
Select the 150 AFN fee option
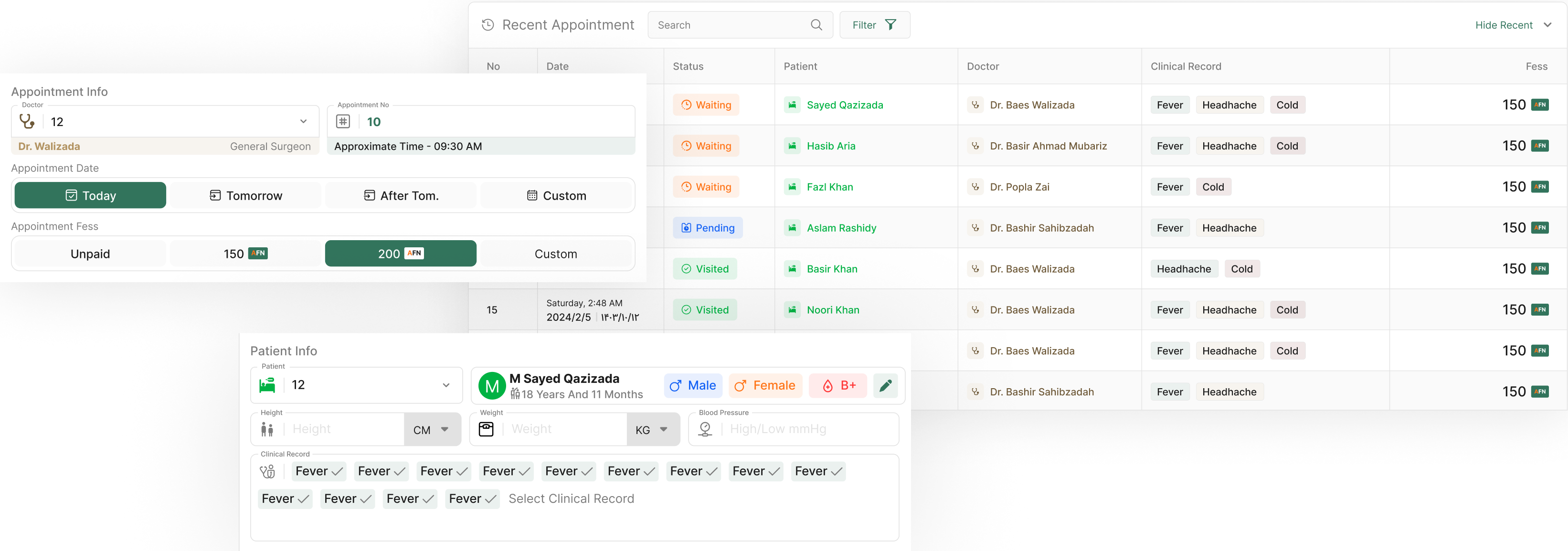tap(245, 254)
